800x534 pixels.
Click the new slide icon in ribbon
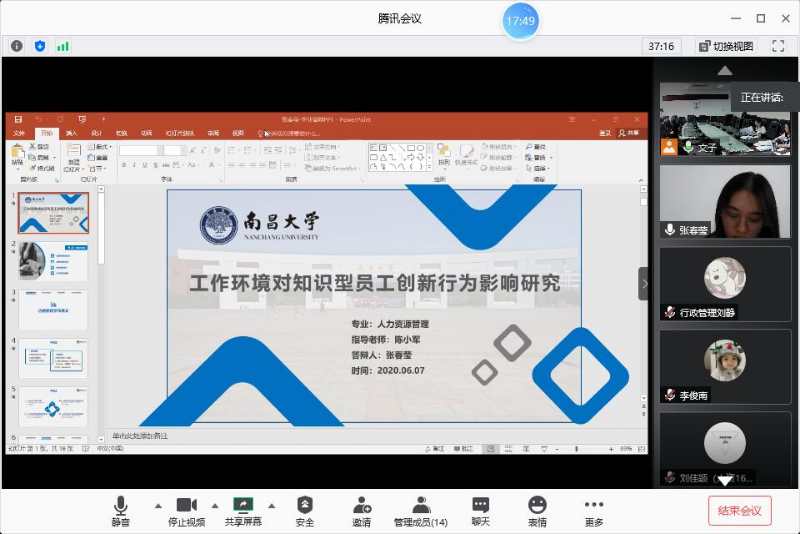[x=73, y=157]
